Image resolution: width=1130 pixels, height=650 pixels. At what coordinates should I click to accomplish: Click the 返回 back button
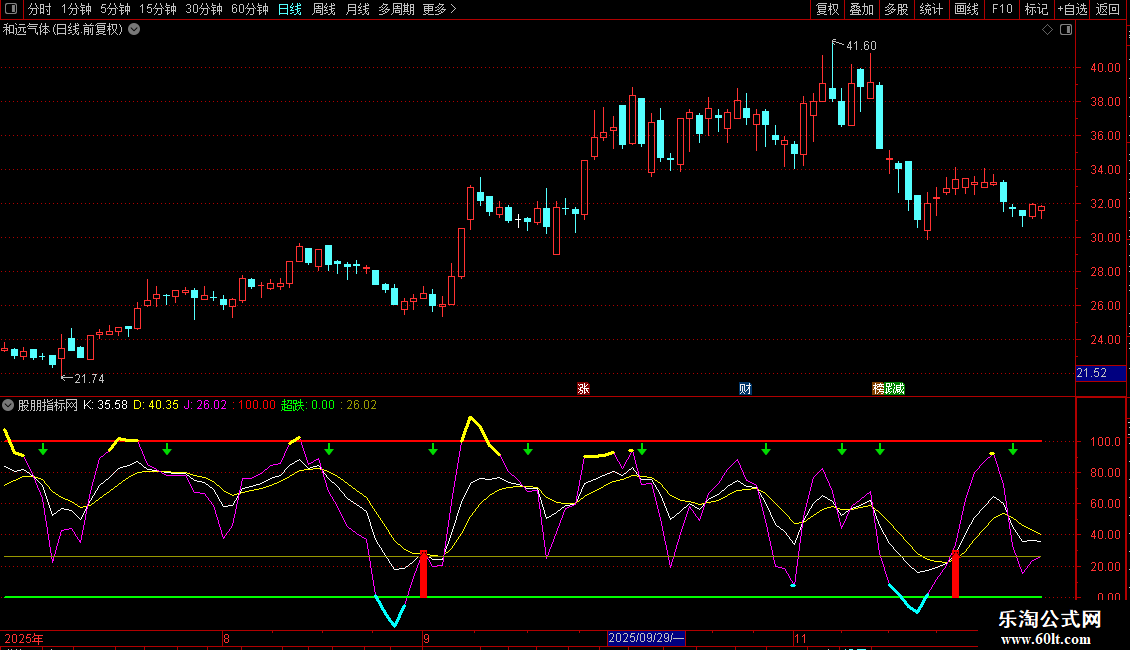coord(1107,10)
